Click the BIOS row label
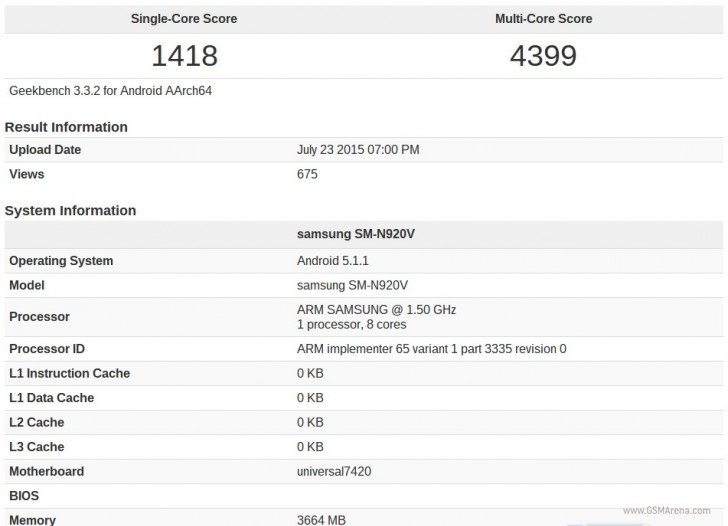 (x=25, y=496)
